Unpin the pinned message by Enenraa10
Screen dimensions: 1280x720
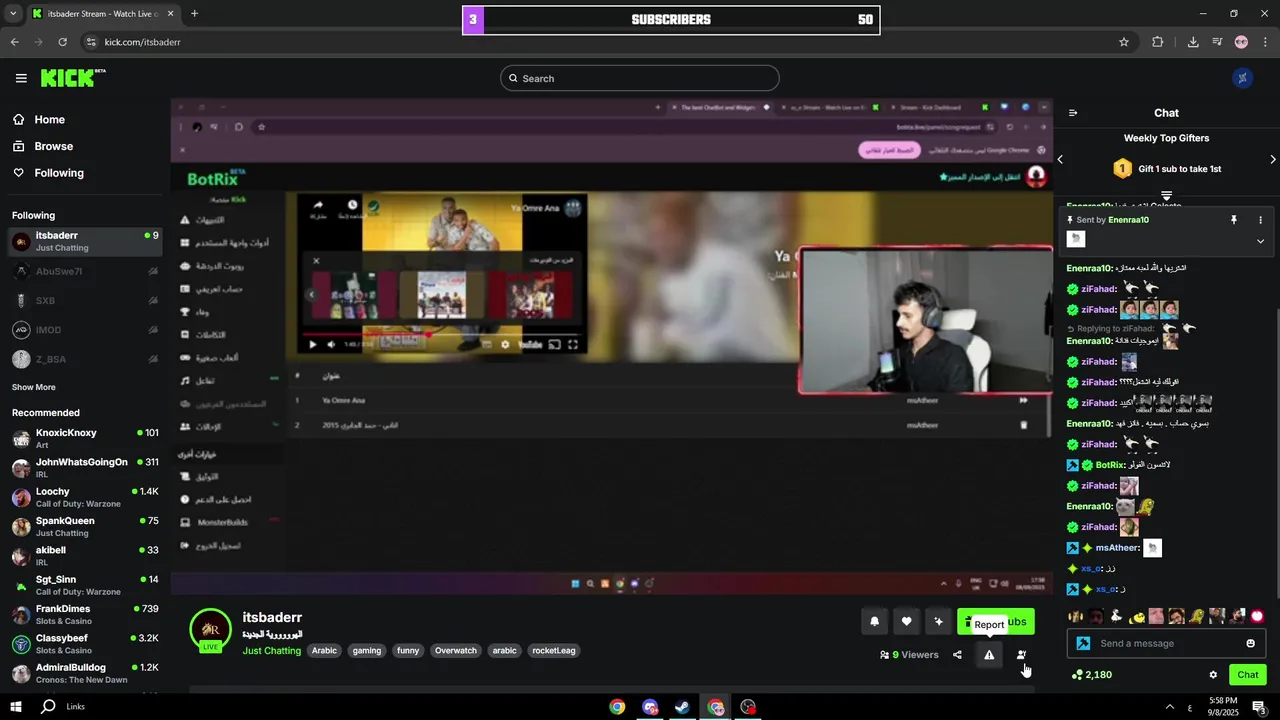click(1234, 220)
